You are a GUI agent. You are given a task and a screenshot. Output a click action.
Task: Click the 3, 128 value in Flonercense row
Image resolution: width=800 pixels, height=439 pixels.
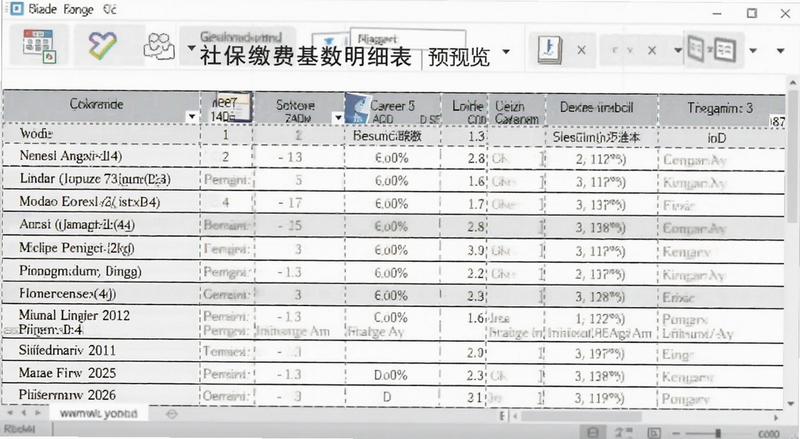tap(601, 297)
